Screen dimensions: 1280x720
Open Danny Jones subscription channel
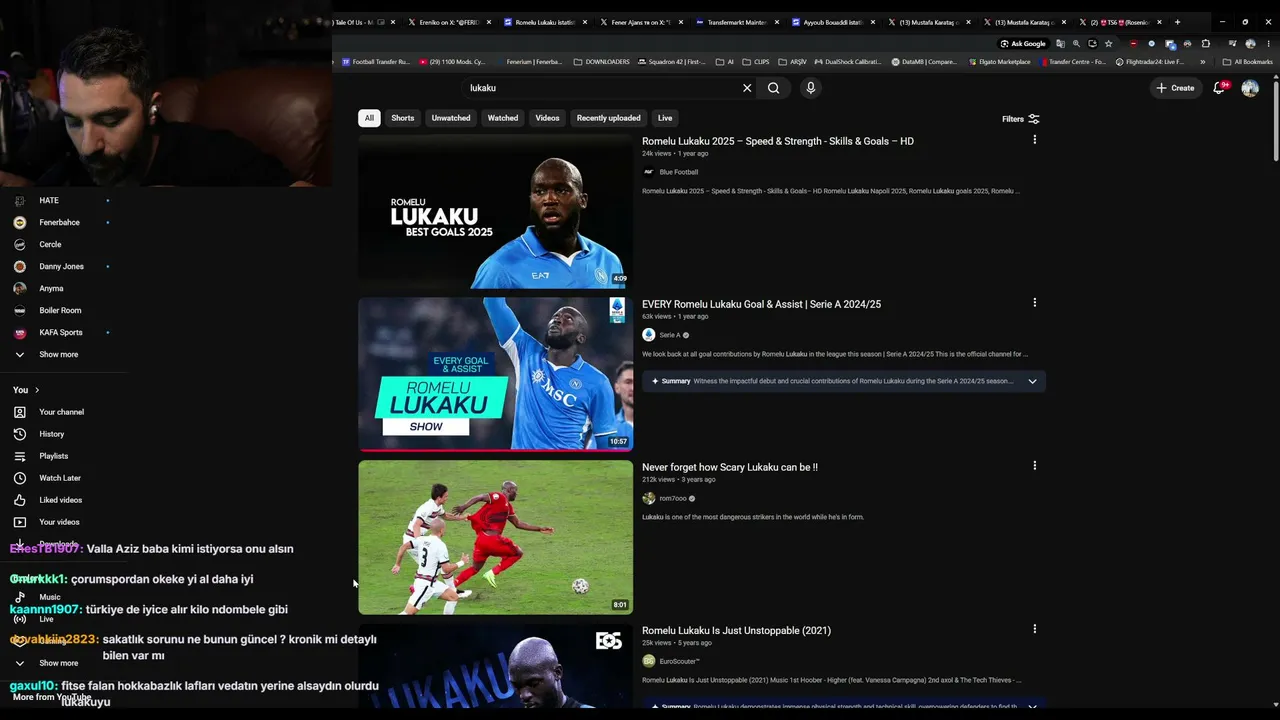point(61,266)
